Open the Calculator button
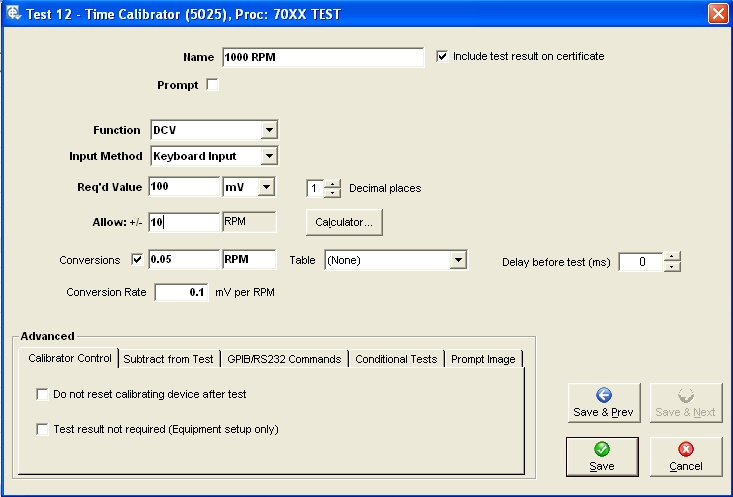Viewport: 733px width, 497px height. tap(344, 222)
